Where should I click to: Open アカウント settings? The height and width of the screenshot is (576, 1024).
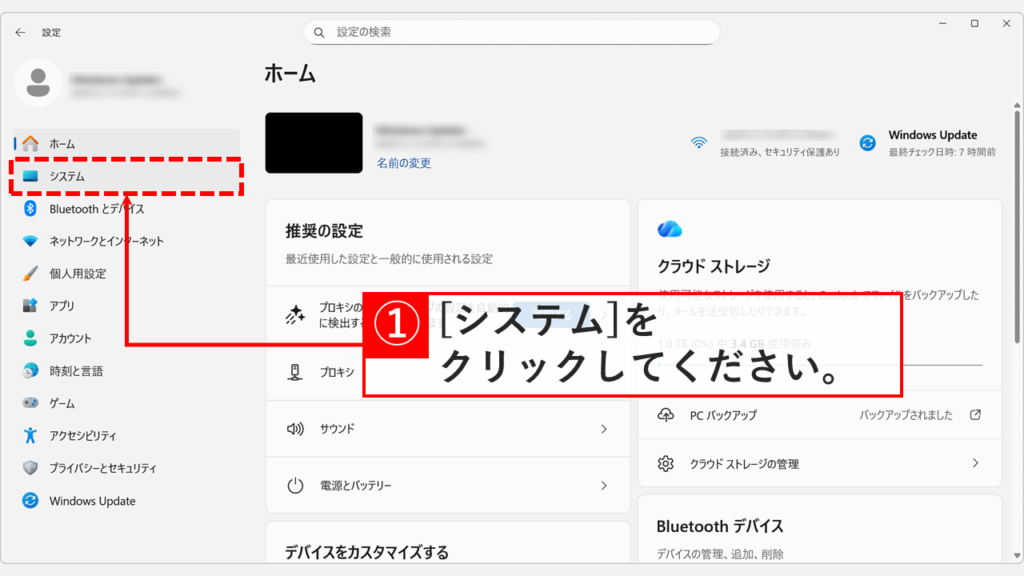(x=80, y=336)
